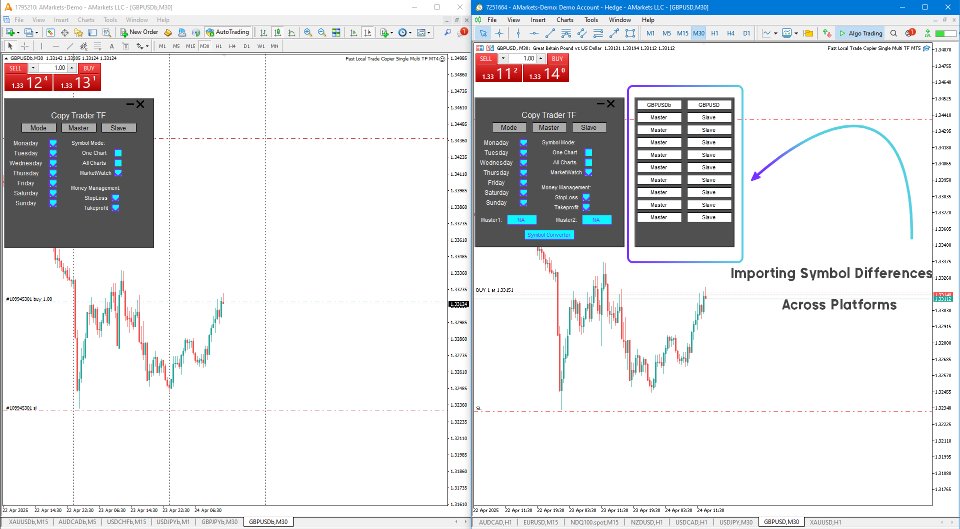Select MT4 cursor arrow tool
Viewport: 960px width, 529px height.
pyautogui.click(x=10, y=46)
